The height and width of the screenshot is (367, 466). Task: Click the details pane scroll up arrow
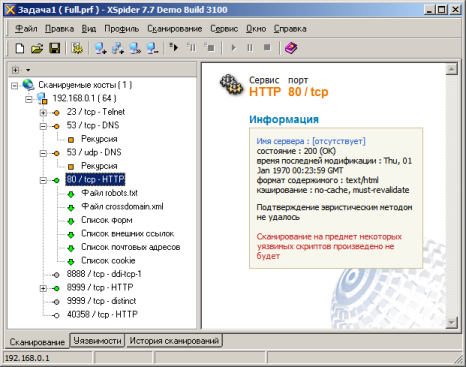(452, 69)
